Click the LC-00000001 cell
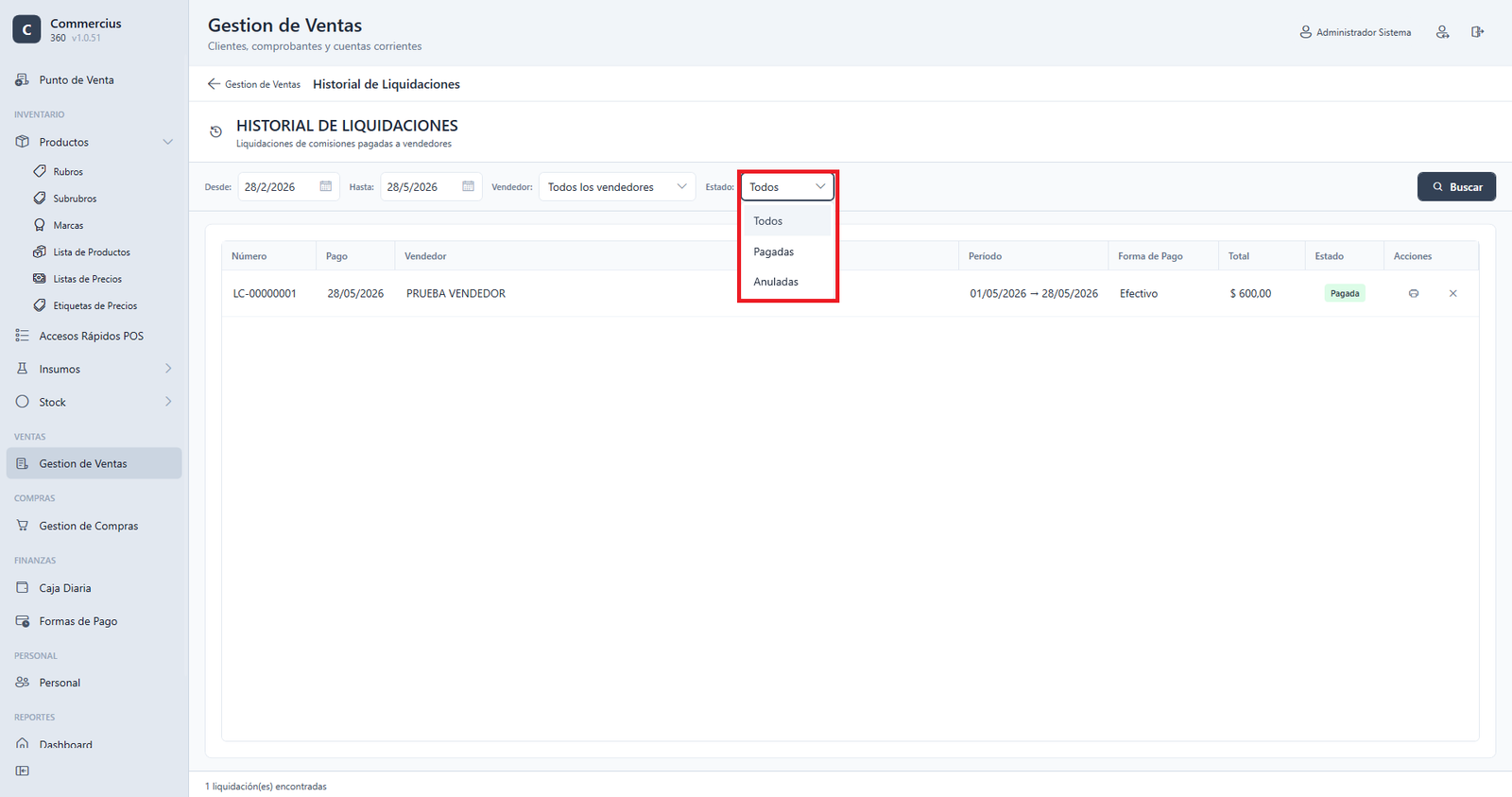 point(265,294)
